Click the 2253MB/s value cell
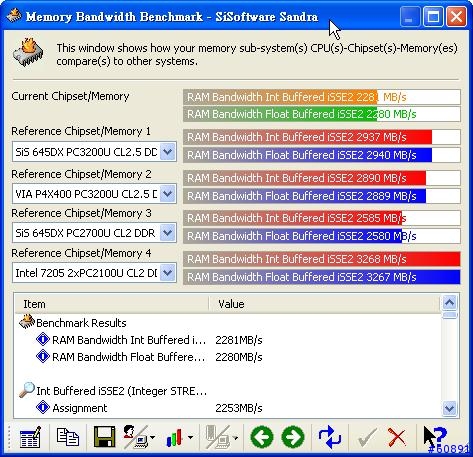 [239, 408]
